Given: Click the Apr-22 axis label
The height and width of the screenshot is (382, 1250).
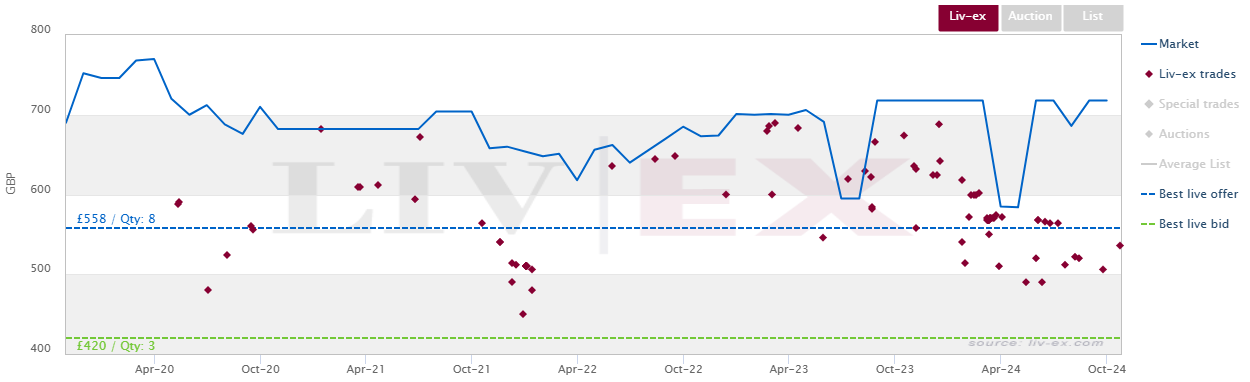Looking at the screenshot, I should point(577,368).
